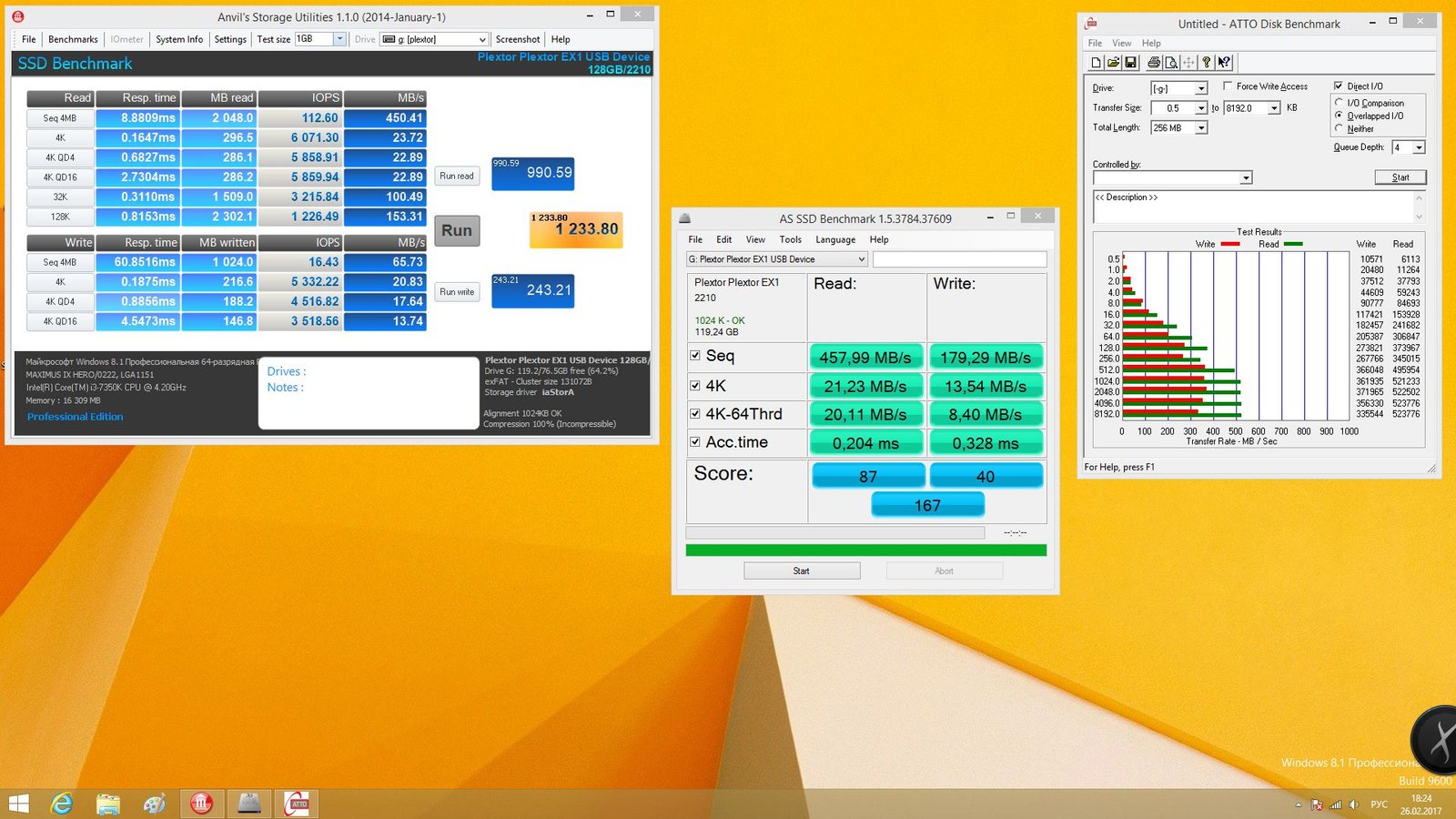Toggle the 4K test checkbox in AS SSD
Viewport: 1456px width, 819px height.
tap(695, 386)
